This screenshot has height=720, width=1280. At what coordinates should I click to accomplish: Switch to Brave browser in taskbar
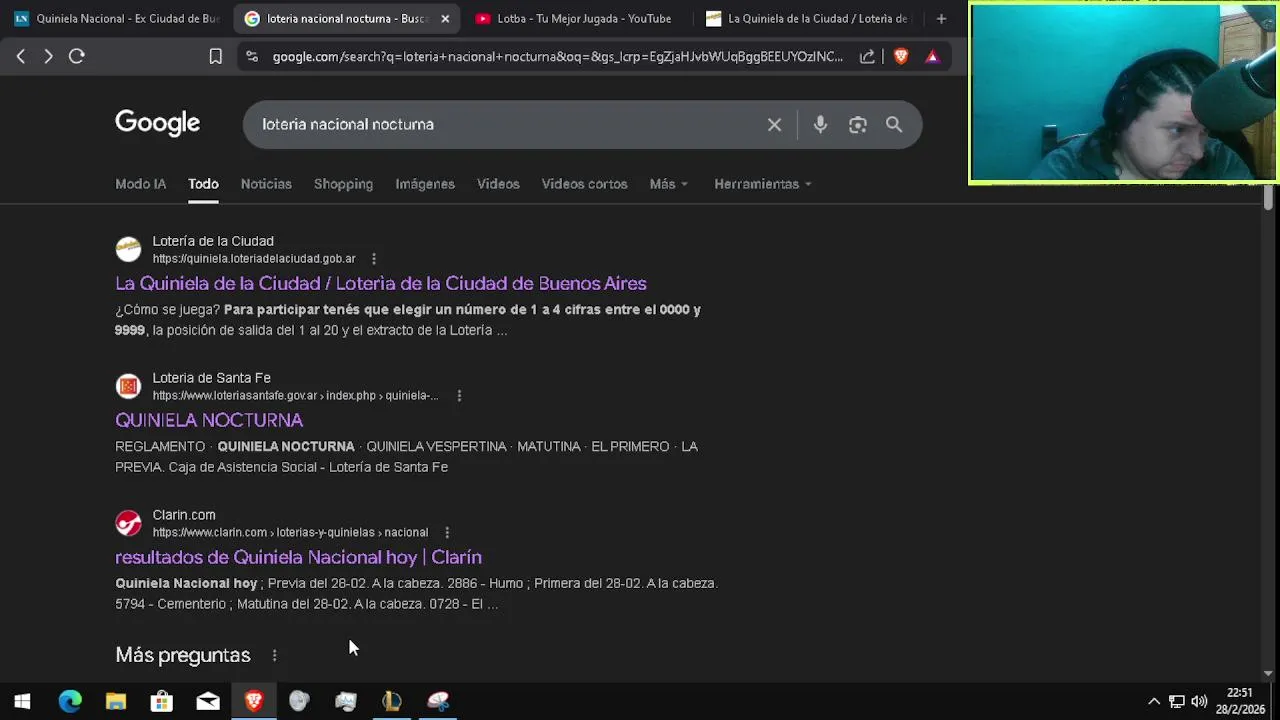[254, 701]
